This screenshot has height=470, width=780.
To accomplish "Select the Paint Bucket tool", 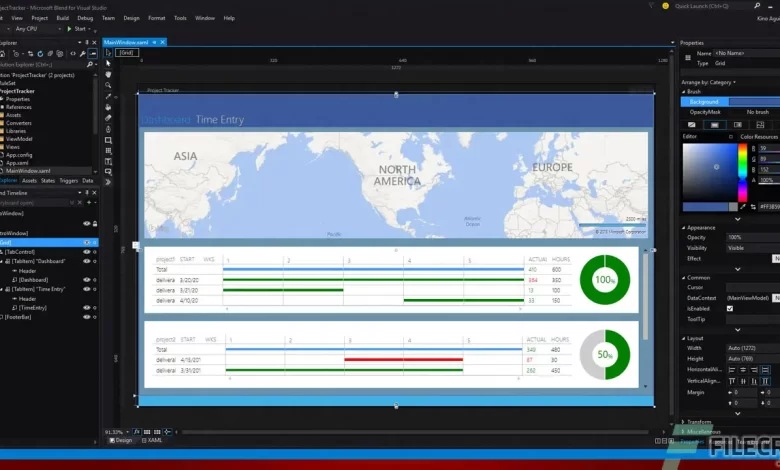I will pos(108,107).
